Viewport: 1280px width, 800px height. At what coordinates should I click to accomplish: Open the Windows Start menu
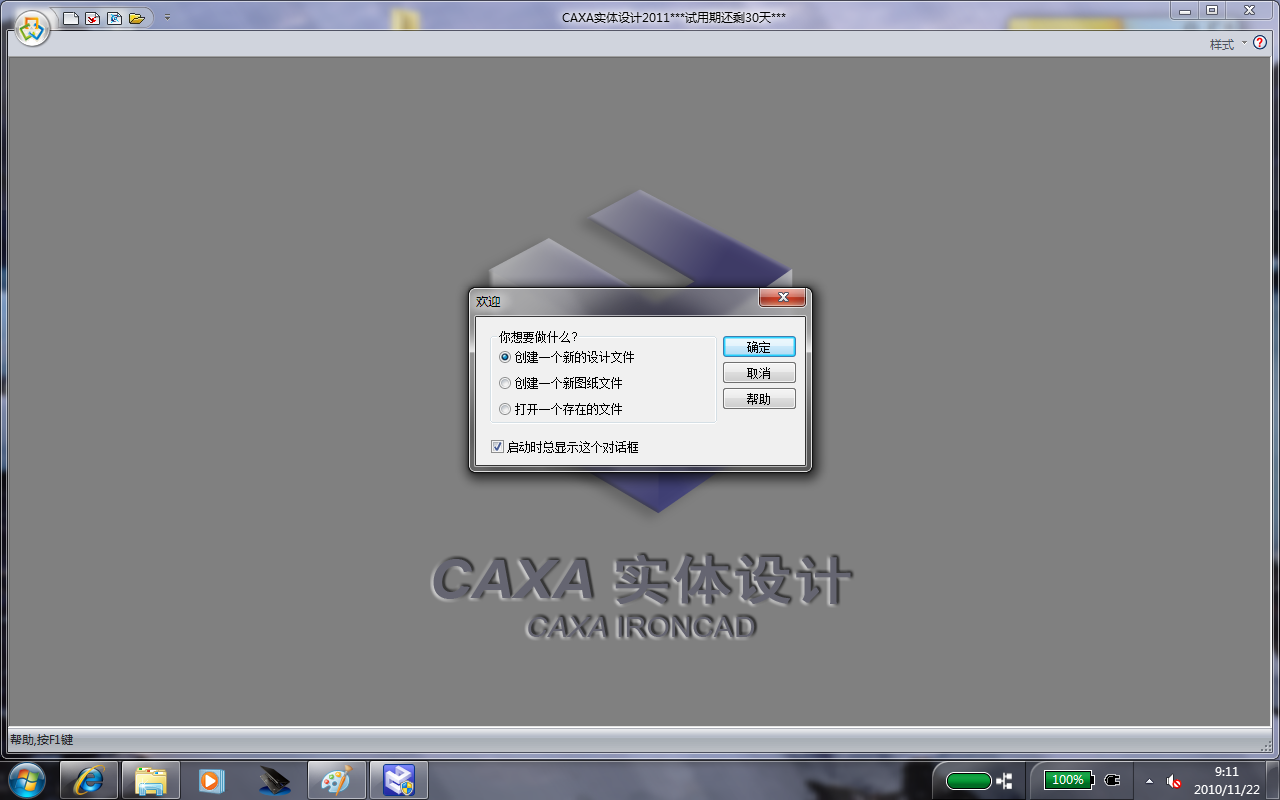[x=26, y=780]
